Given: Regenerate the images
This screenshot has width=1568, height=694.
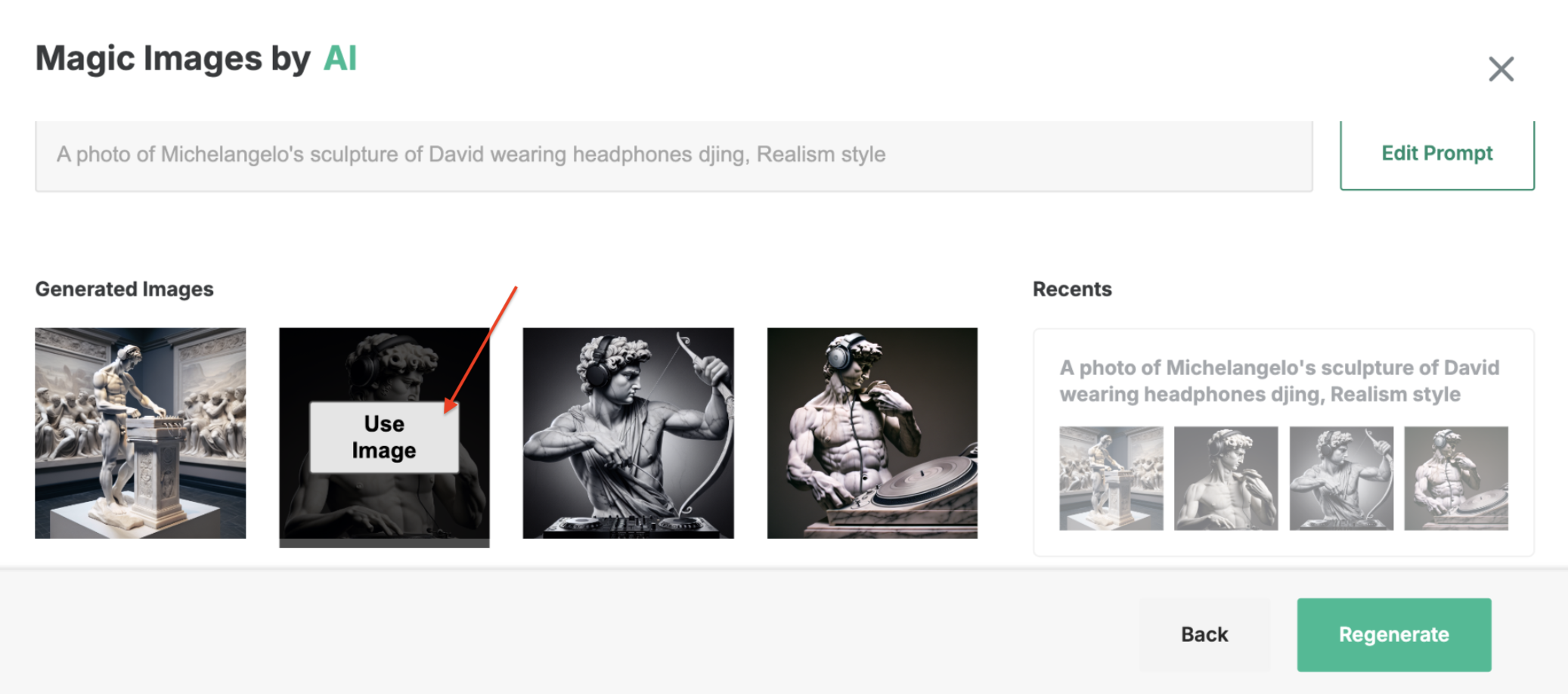Looking at the screenshot, I should tap(1393, 634).
